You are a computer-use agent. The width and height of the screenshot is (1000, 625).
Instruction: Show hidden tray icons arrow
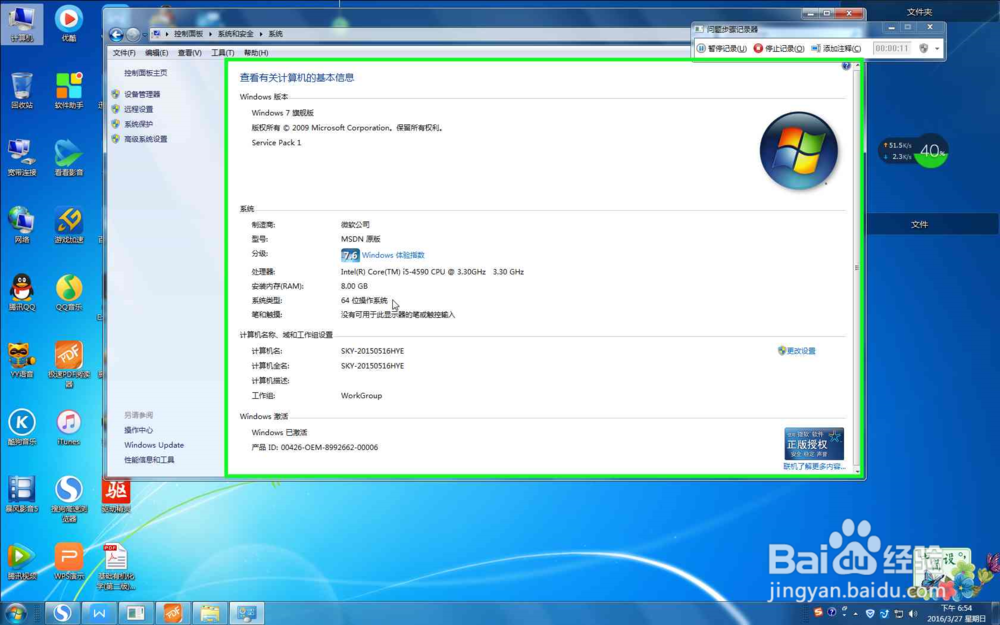(x=855, y=614)
